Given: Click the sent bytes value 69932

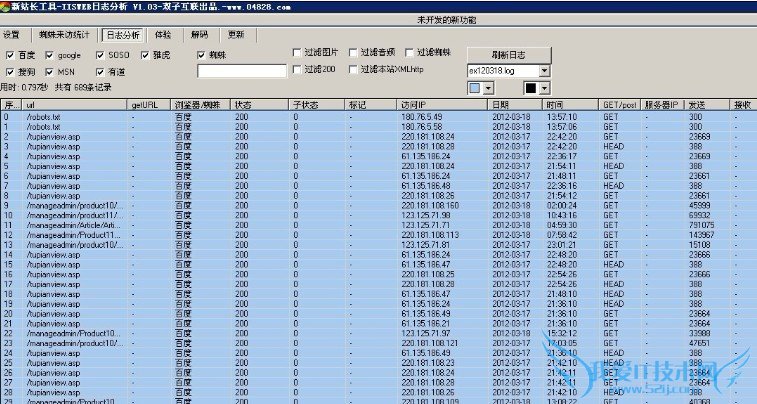Looking at the screenshot, I should (700, 215).
